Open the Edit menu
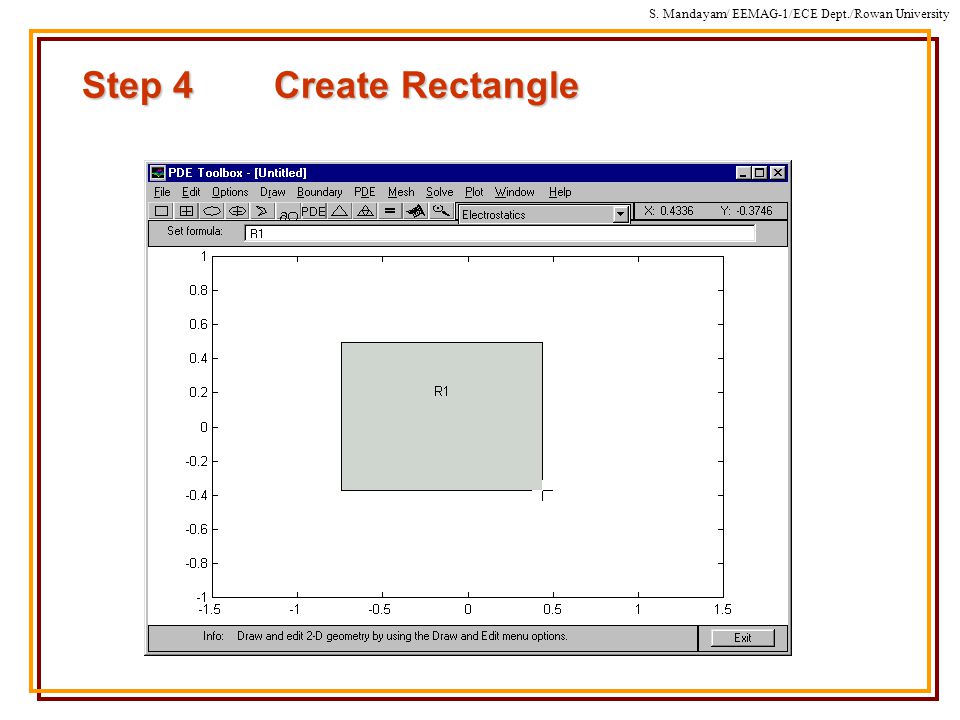The width and height of the screenshot is (960, 720). click(191, 192)
